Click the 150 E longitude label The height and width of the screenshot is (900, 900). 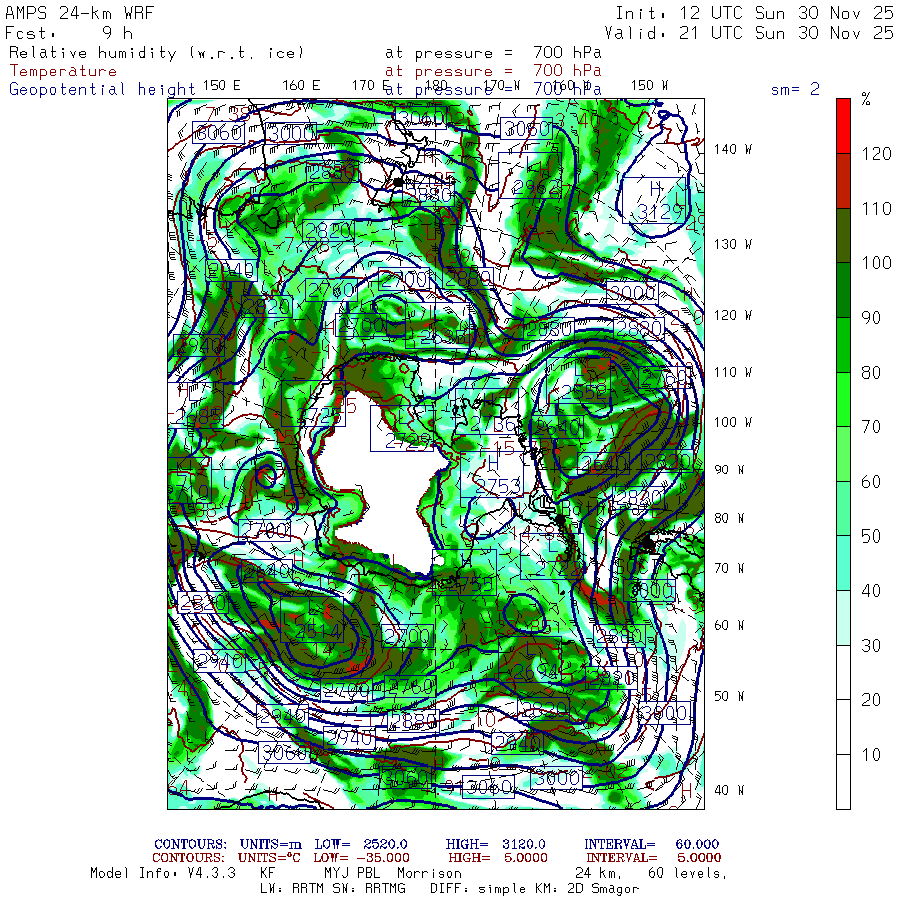[221, 85]
